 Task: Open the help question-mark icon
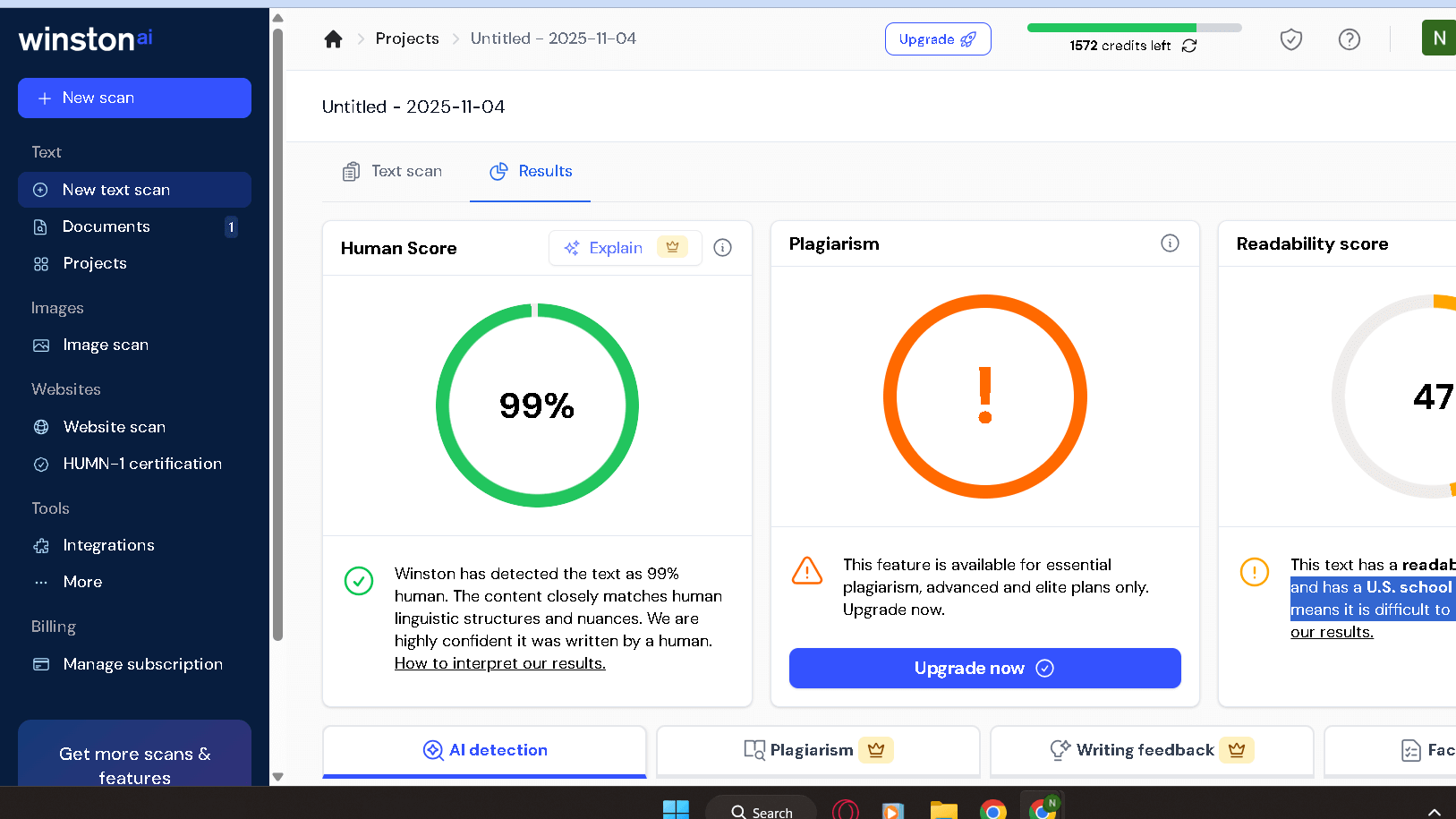(x=1349, y=39)
